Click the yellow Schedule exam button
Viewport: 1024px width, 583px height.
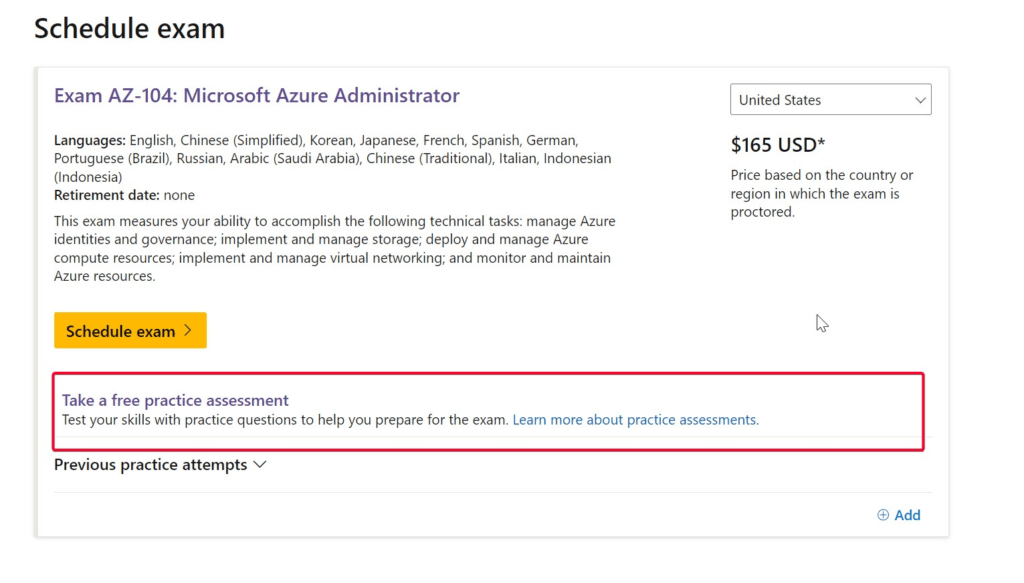pos(130,330)
